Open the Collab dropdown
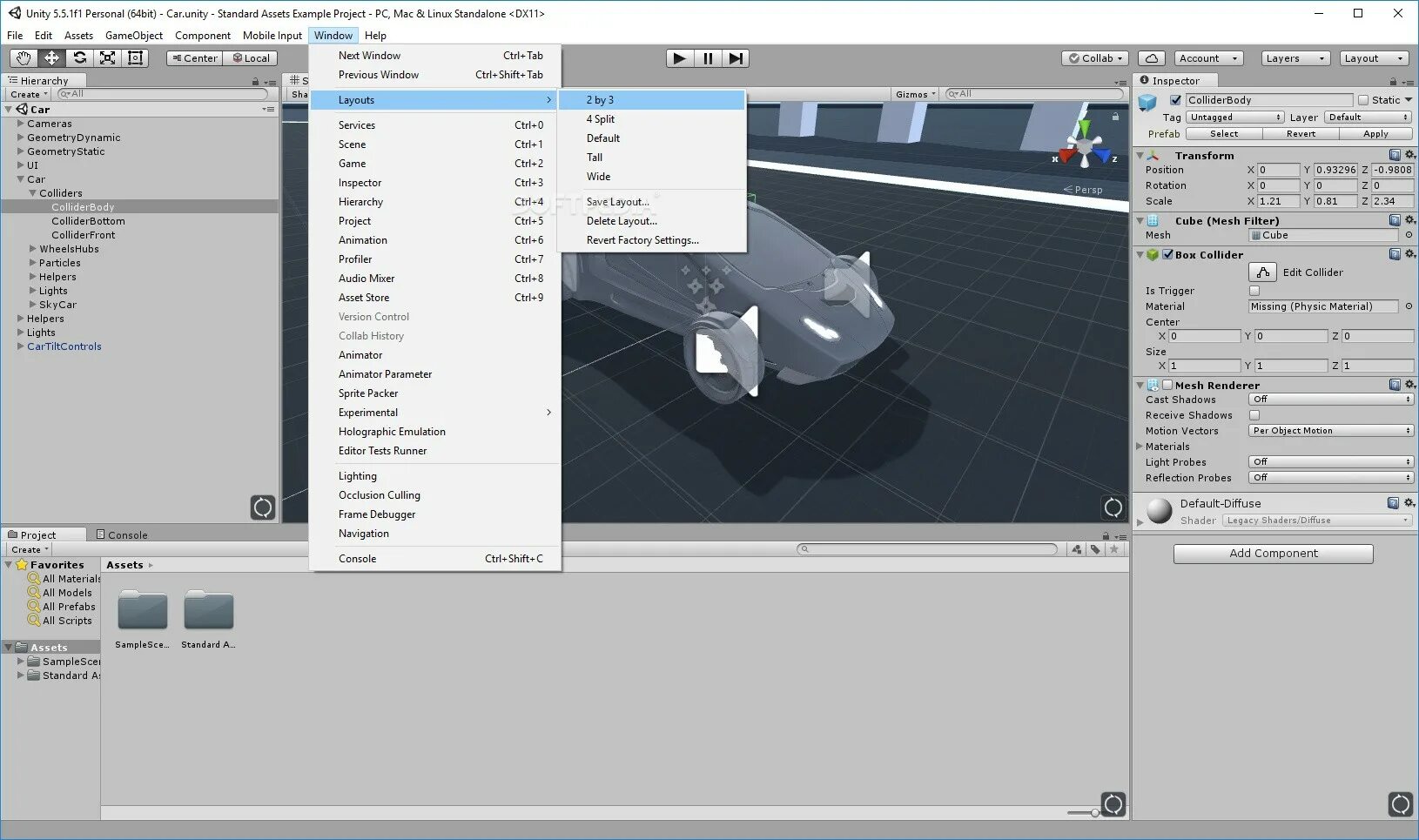Screen dimensions: 1419x840 [x=1095, y=58]
